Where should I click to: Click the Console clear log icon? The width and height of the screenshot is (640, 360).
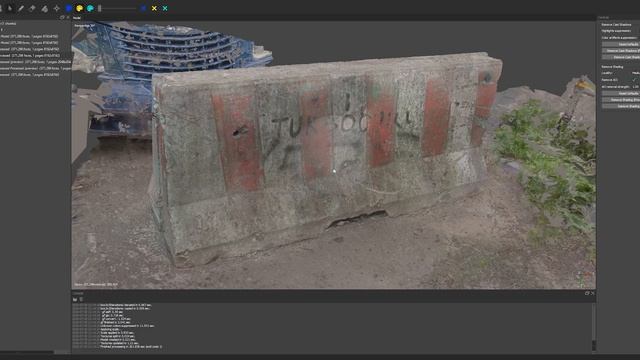81,299
